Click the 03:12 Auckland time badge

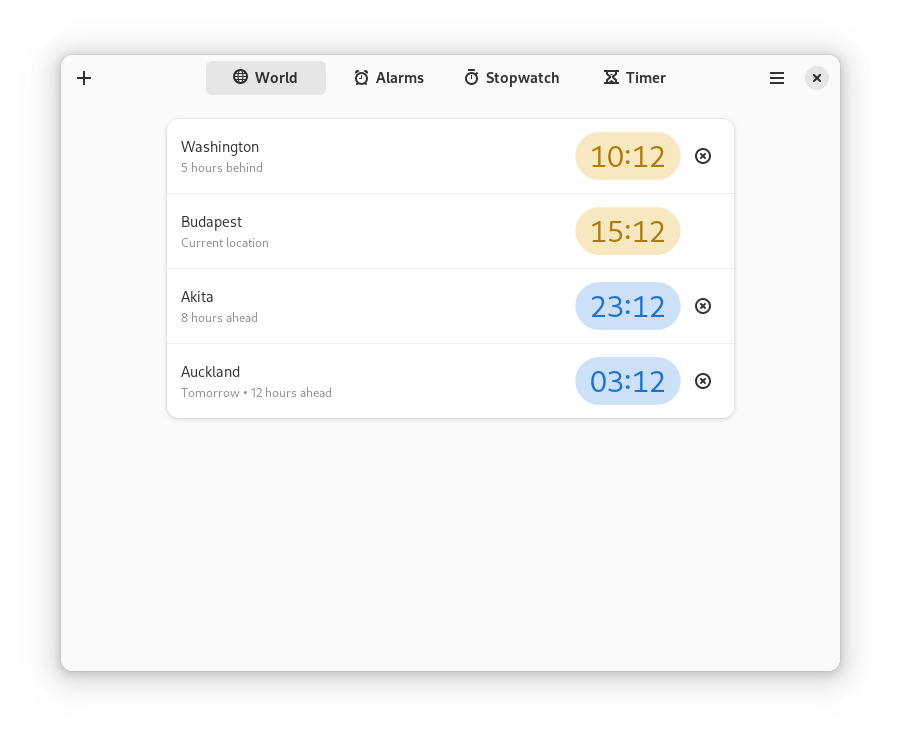(x=627, y=381)
